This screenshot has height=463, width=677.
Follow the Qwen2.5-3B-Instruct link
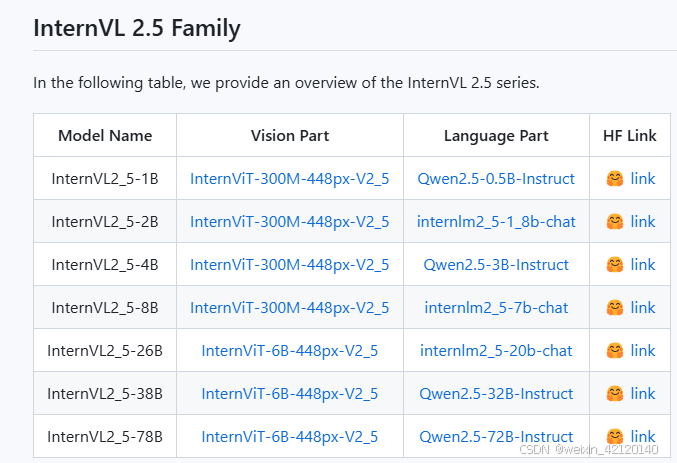coord(496,265)
